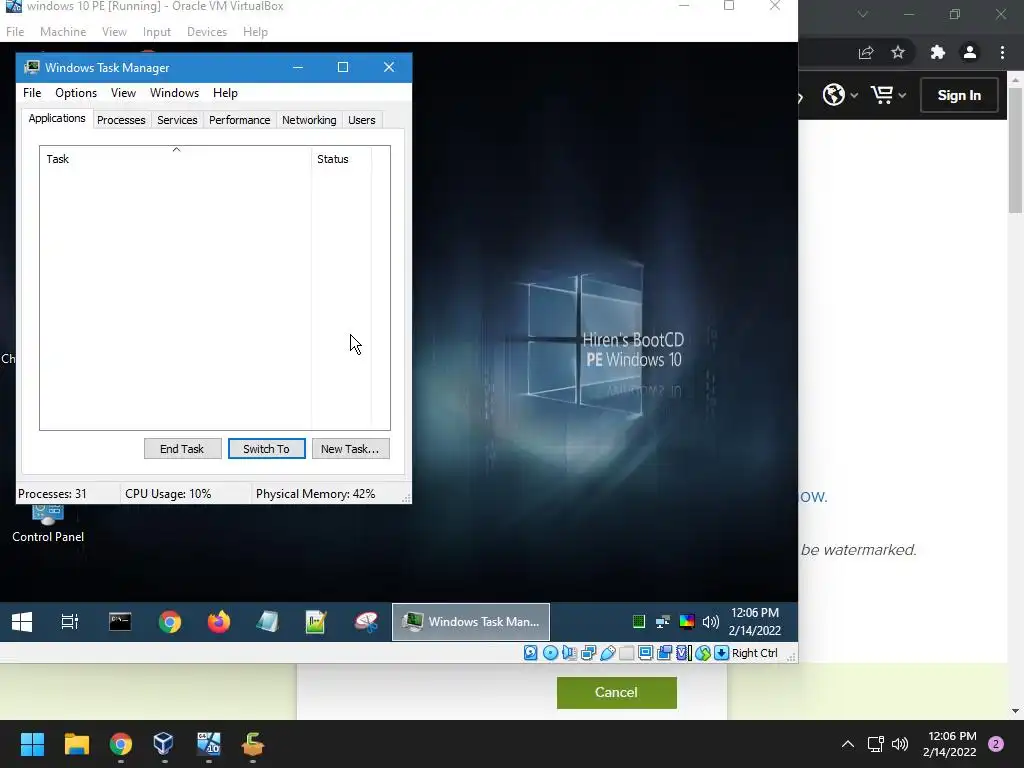Switch to the Performance tab

(240, 120)
